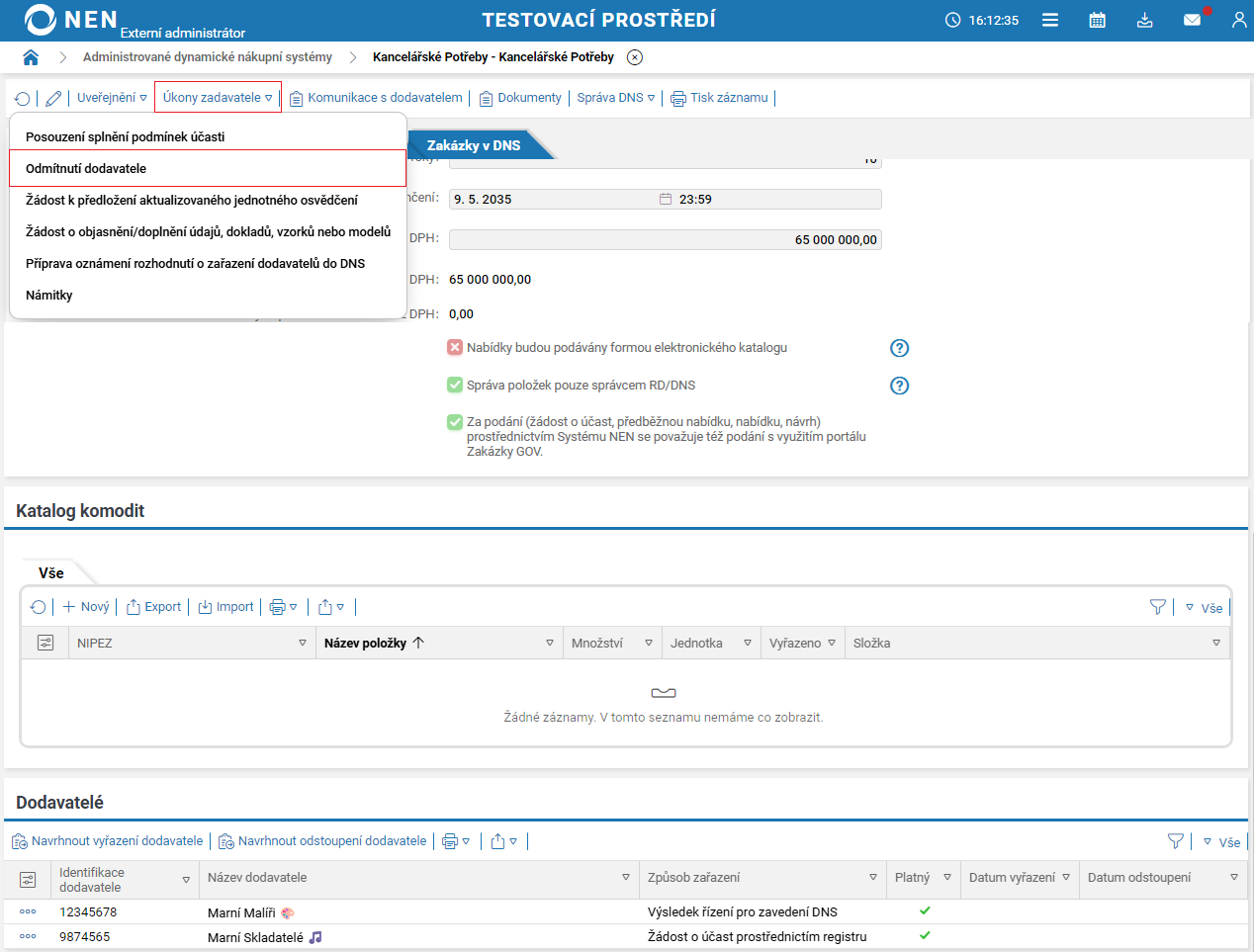
Task: Click the edit pencil icon
Action: point(53,98)
